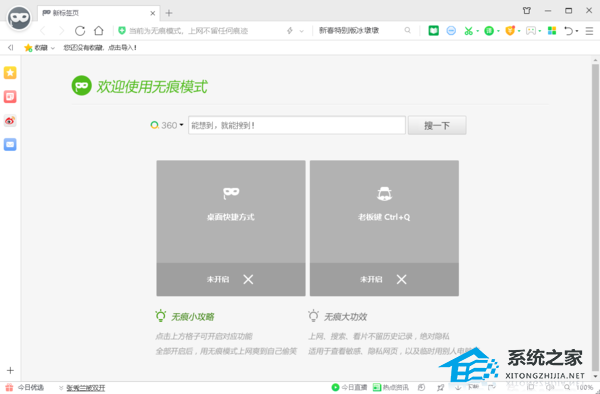Image resolution: width=600 pixels, height=394 pixels.
Task: Go forward with the forward arrow
Action: click(x=61, y=31)
